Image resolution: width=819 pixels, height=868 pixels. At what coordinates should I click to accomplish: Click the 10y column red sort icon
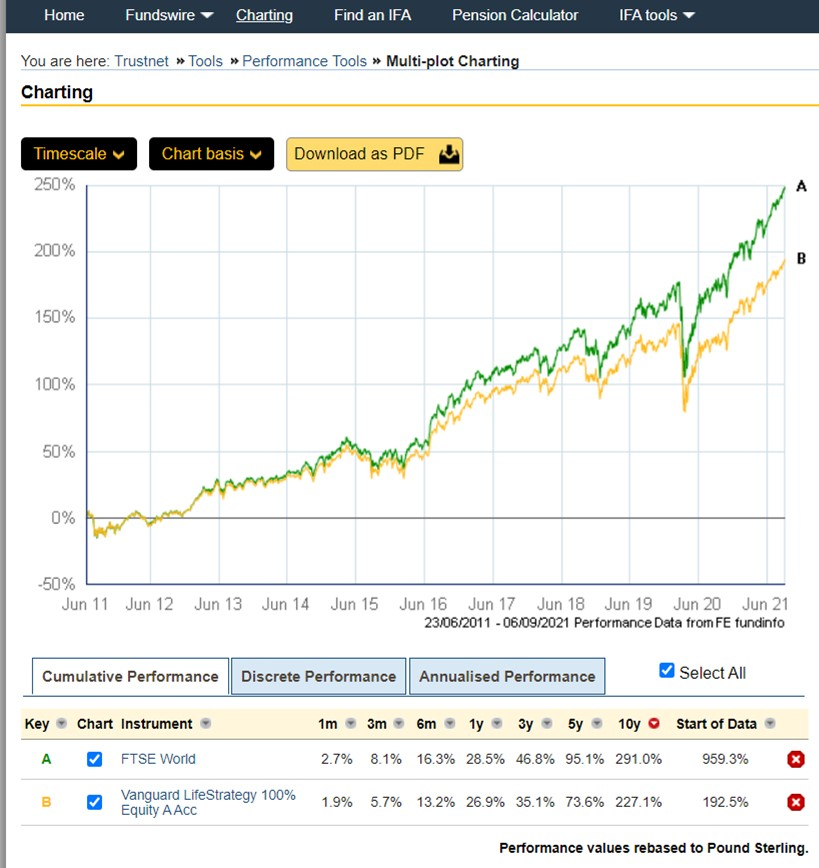click(654, 724)
